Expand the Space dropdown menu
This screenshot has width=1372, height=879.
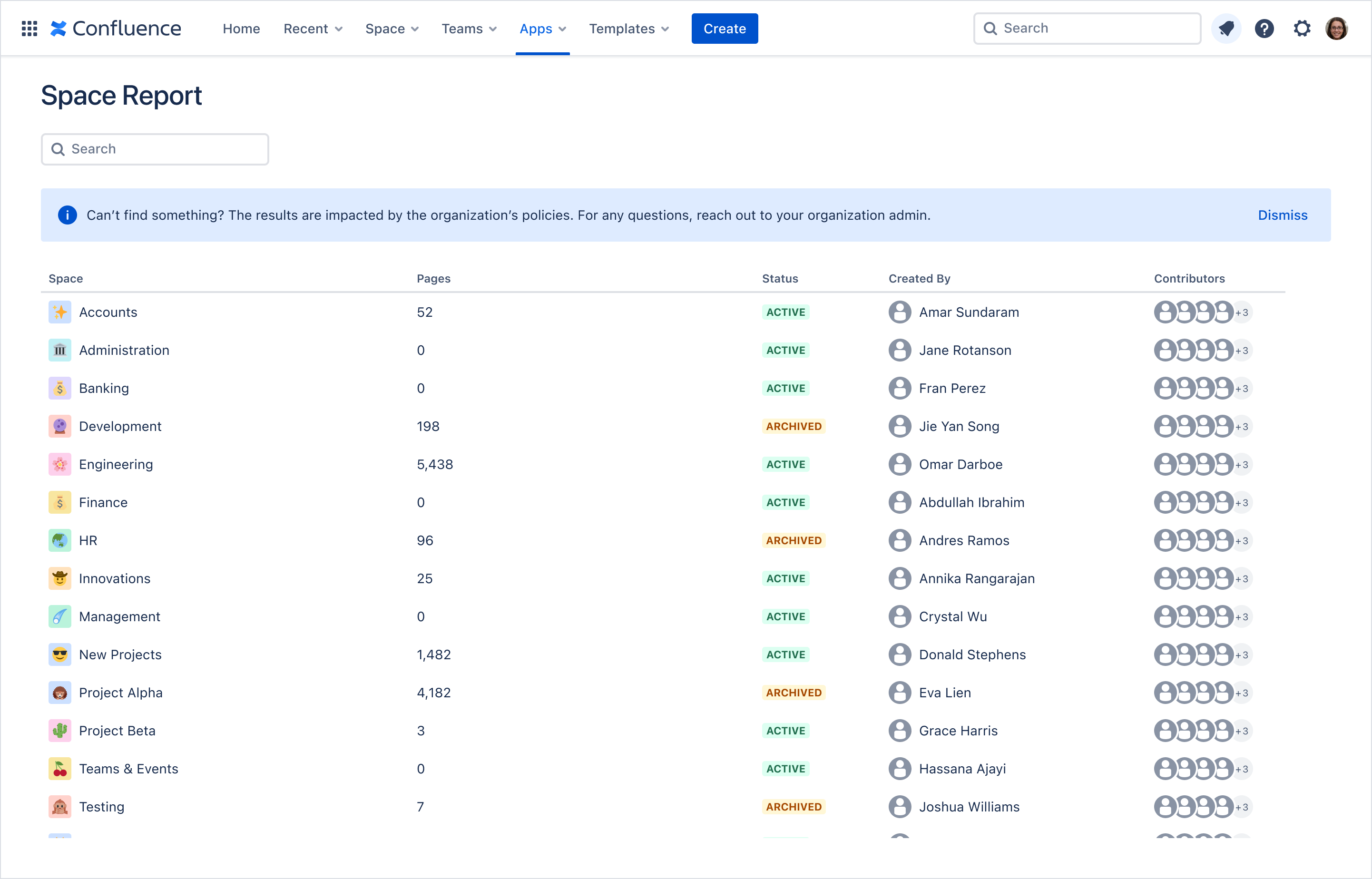click(x=392, y=29)
